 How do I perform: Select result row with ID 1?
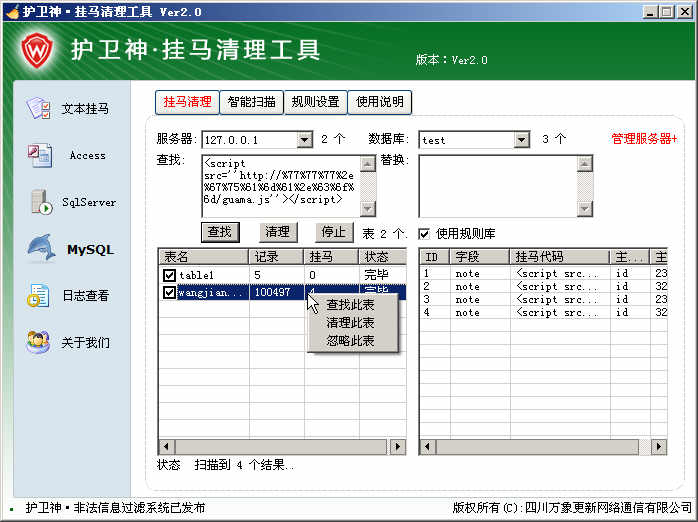(543, 273)
